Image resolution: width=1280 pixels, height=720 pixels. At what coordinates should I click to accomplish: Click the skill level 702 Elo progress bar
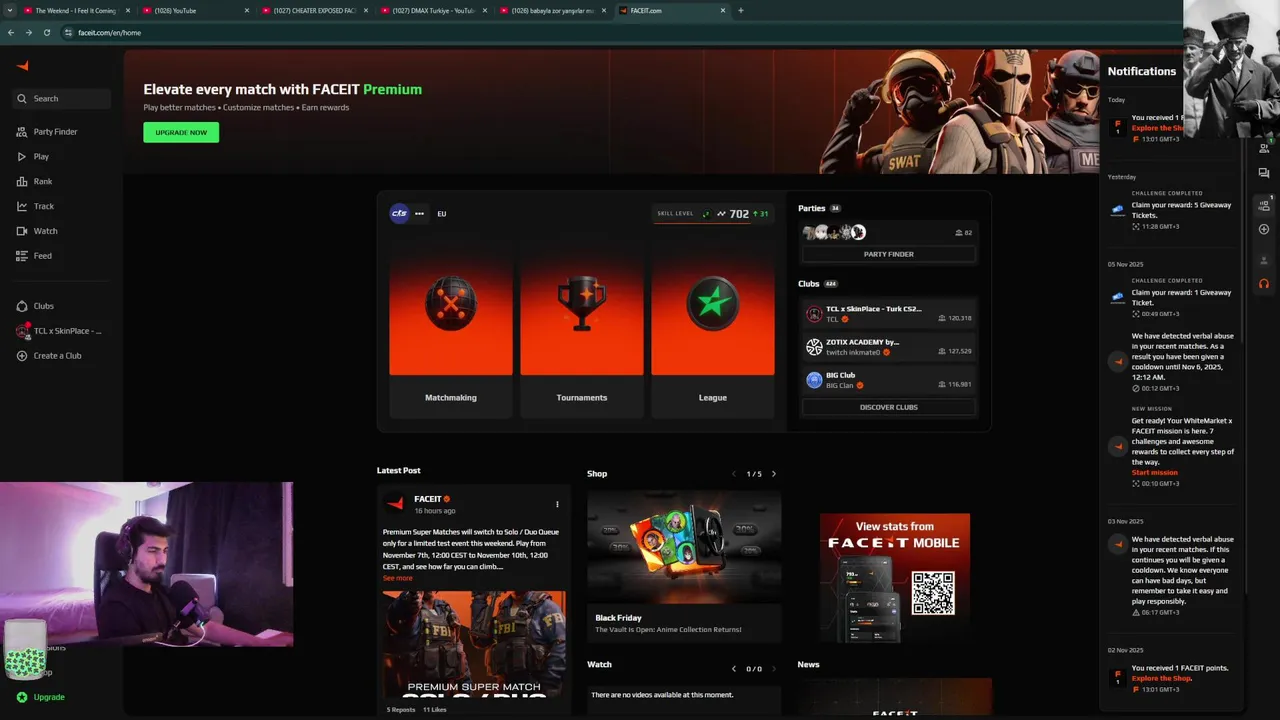coord(712,215)
